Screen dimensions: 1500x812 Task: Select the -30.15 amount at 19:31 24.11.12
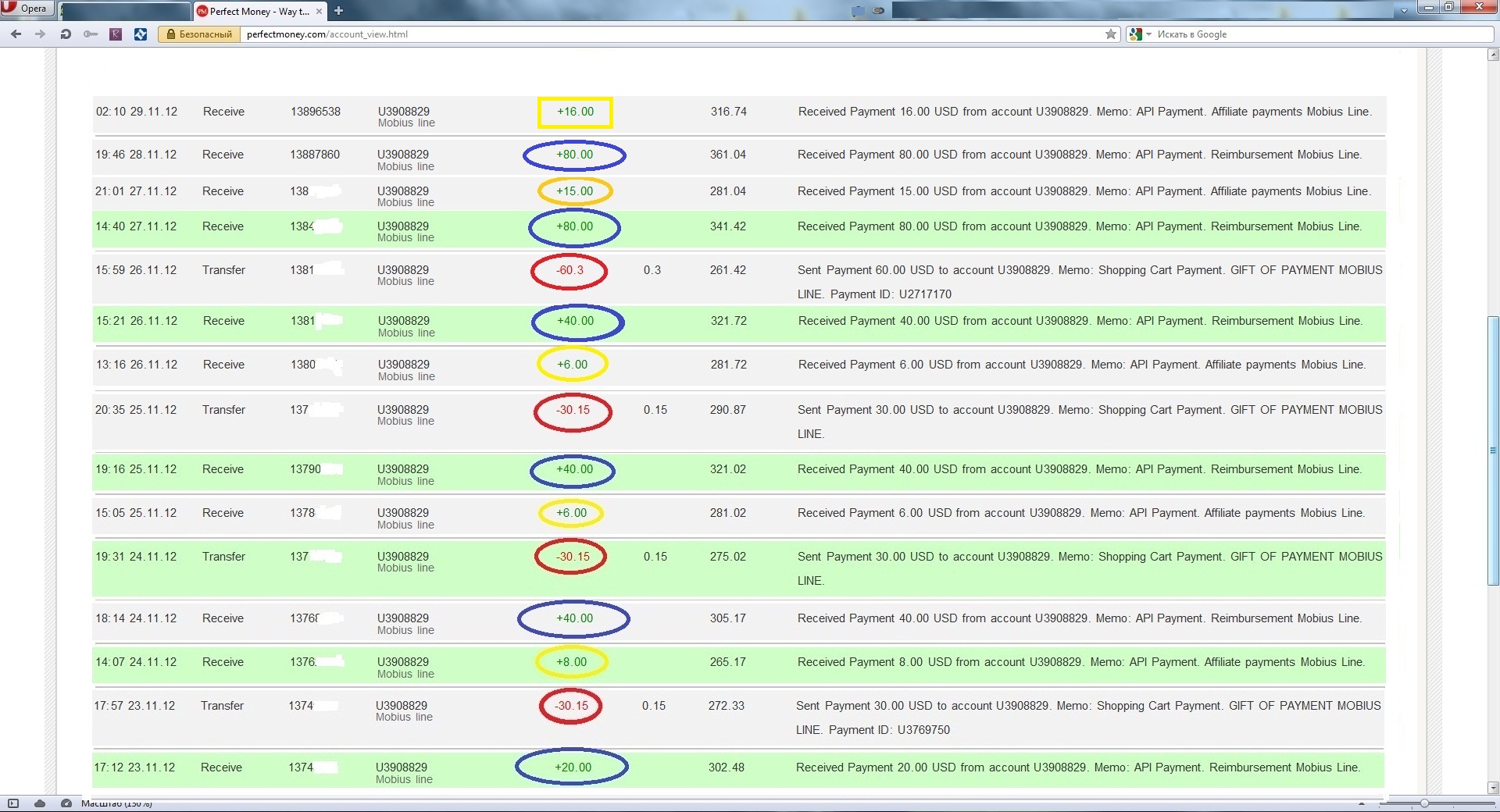point(573,557)
